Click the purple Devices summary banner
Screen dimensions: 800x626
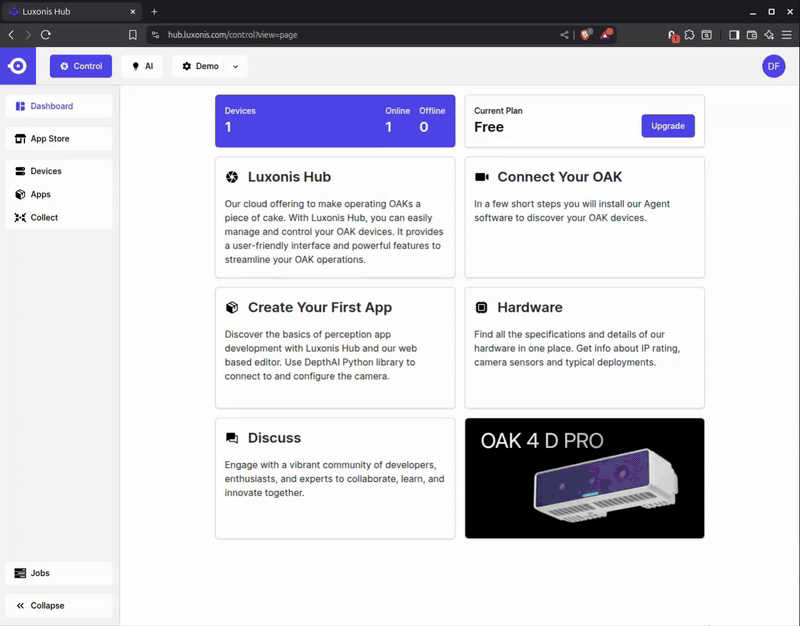pos(335,120)
